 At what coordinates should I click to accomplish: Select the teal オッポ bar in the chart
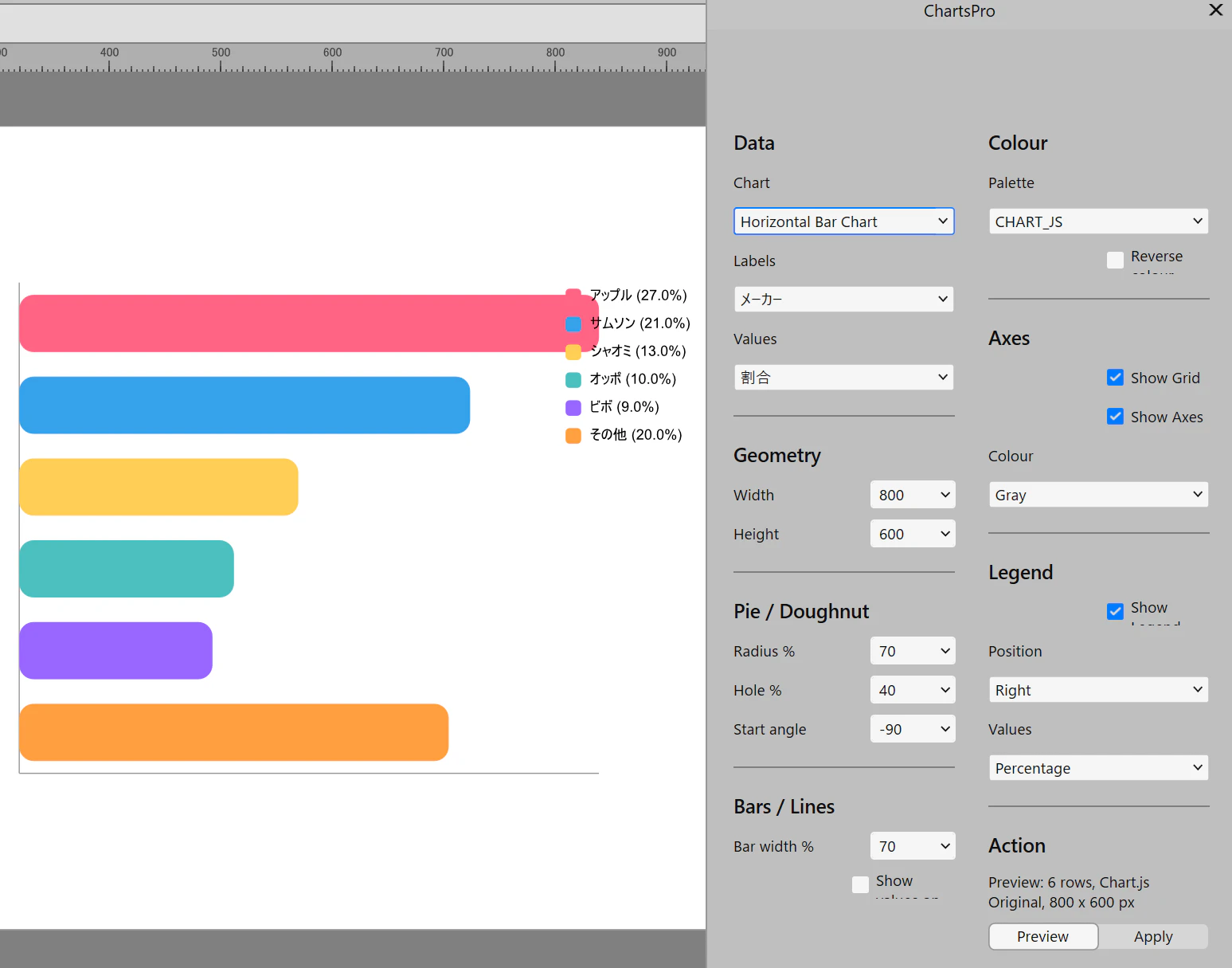coord(127,569)
